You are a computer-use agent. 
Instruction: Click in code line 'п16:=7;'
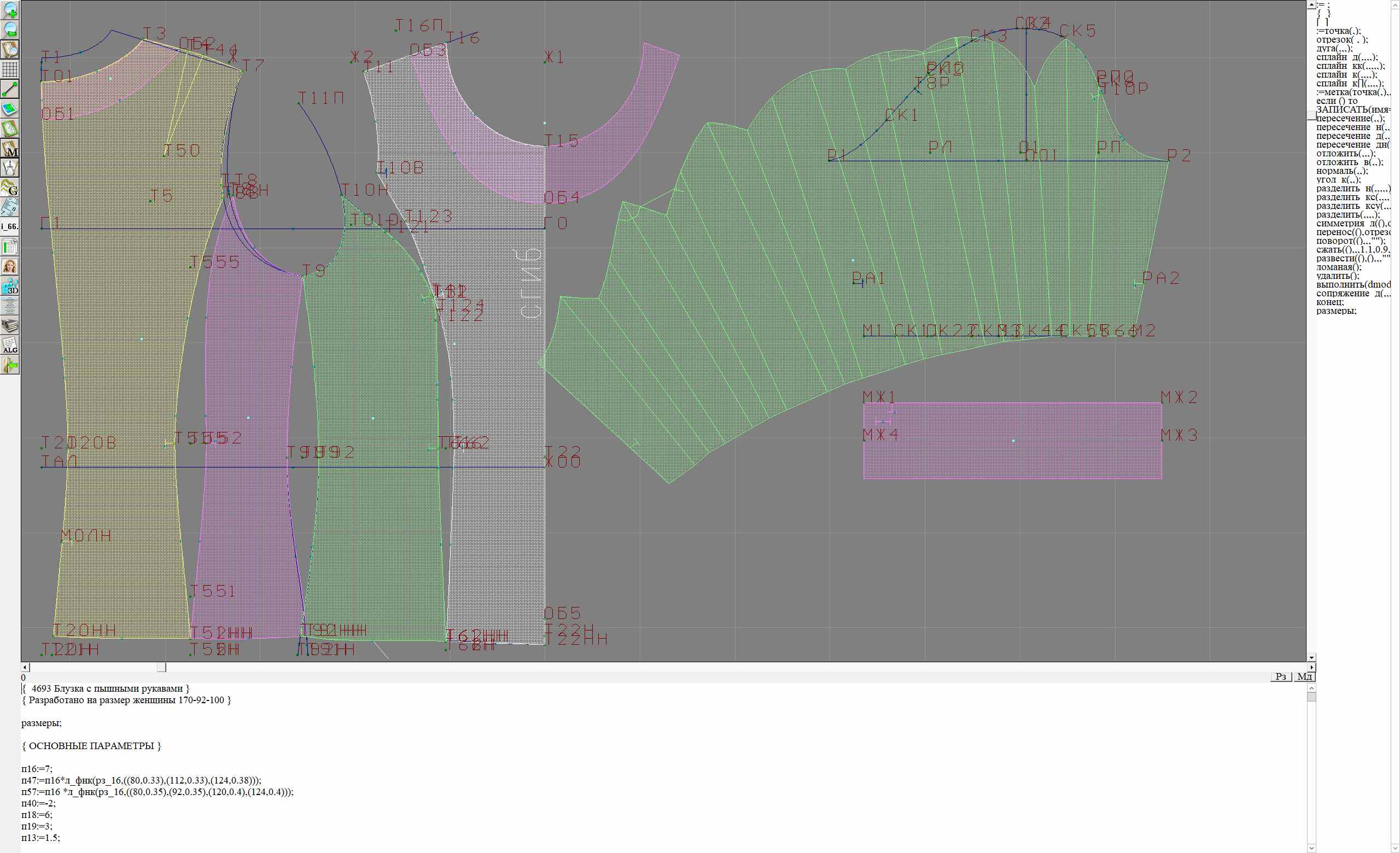point(37,769)
